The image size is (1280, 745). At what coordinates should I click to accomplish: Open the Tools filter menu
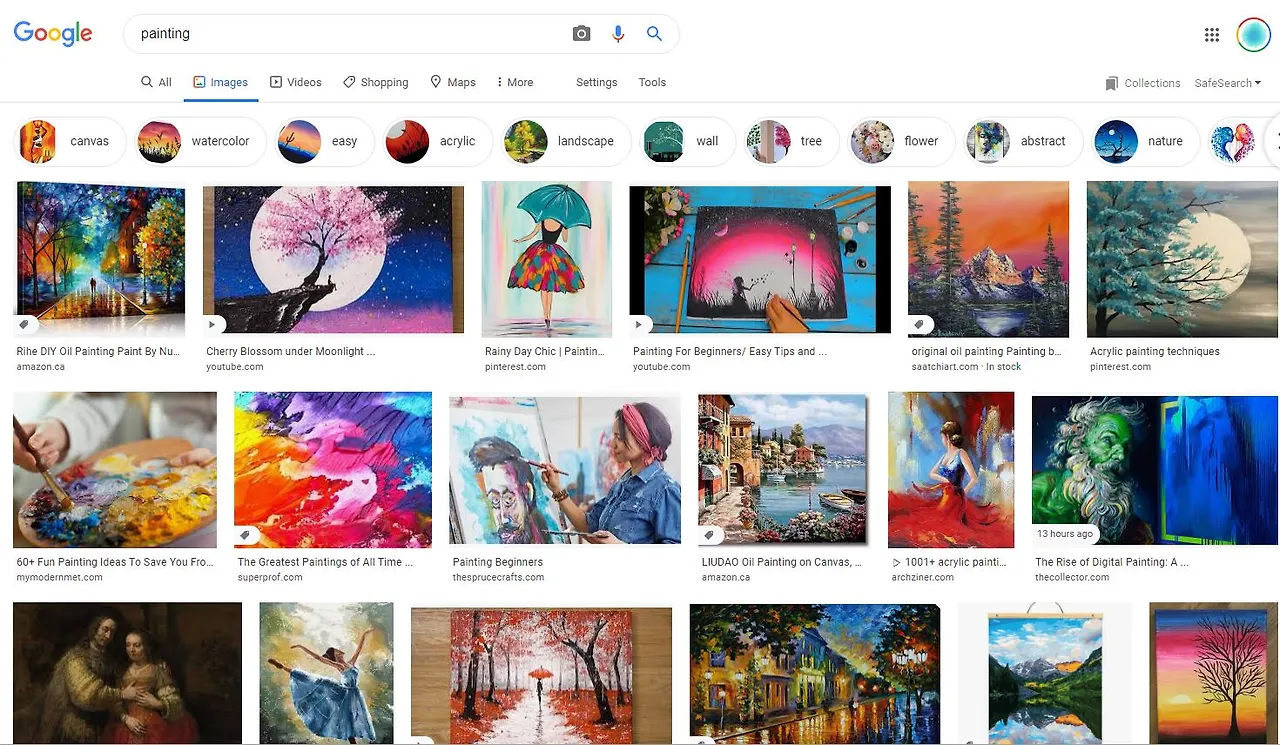pyautogui.click(x=652, y=82)
